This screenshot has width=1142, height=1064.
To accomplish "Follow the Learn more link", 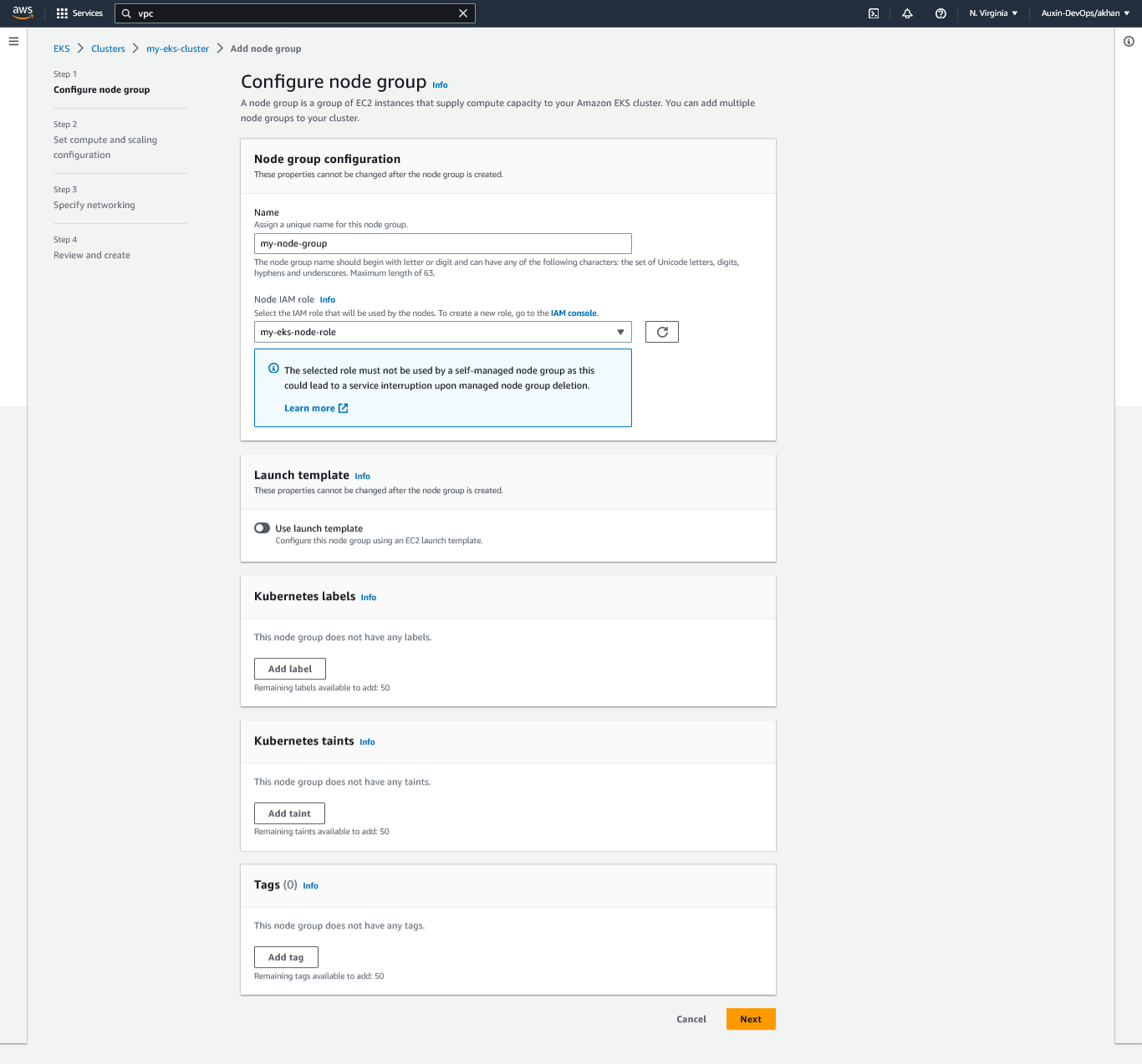I will [310, 408].
